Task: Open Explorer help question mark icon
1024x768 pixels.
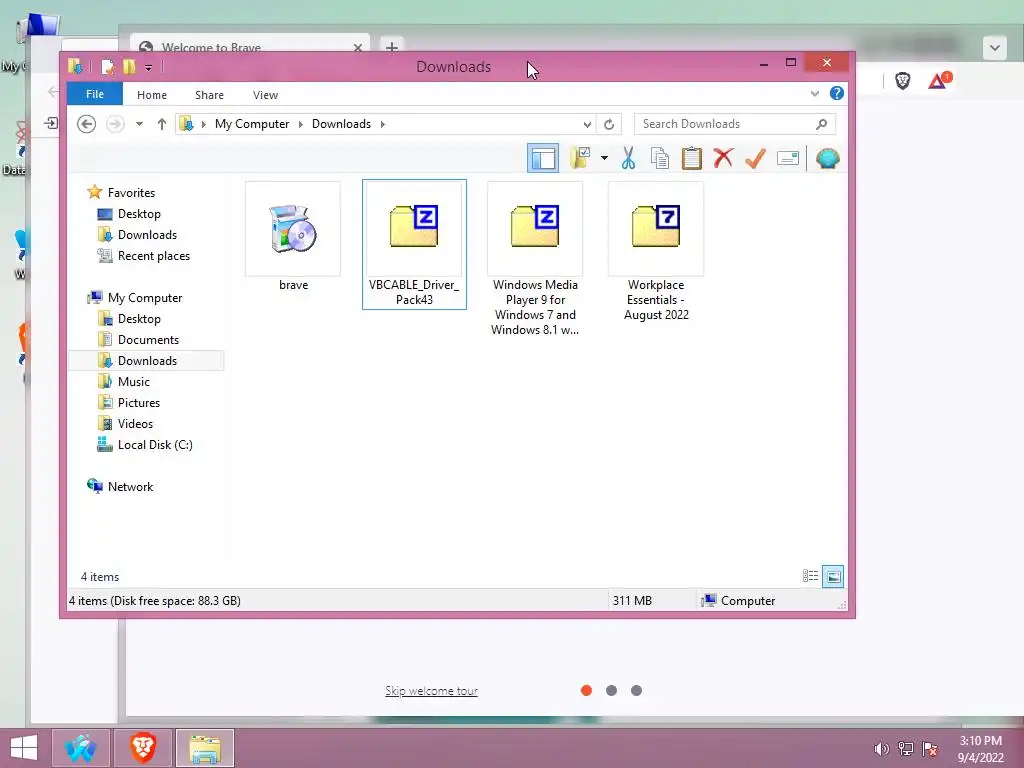Action: pyautogui.click(x=837, y=93)
